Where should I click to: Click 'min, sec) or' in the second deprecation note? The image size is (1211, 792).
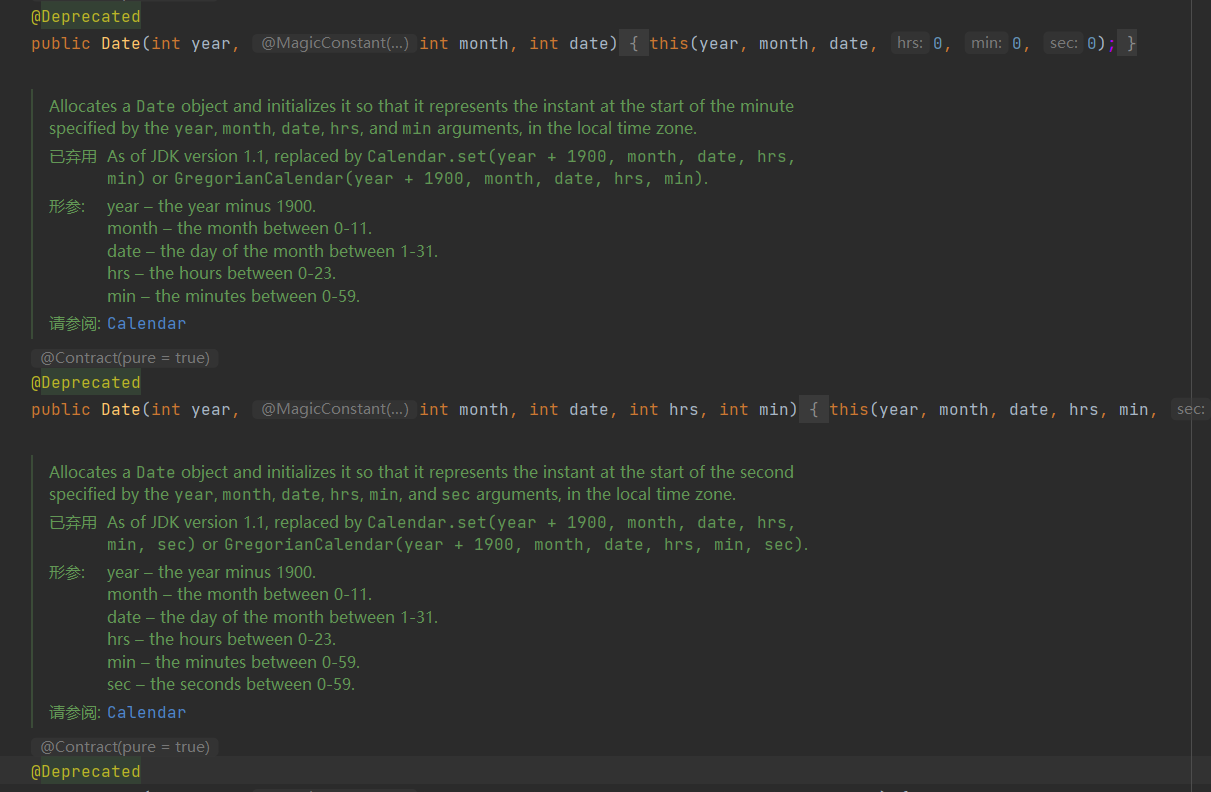162,545
